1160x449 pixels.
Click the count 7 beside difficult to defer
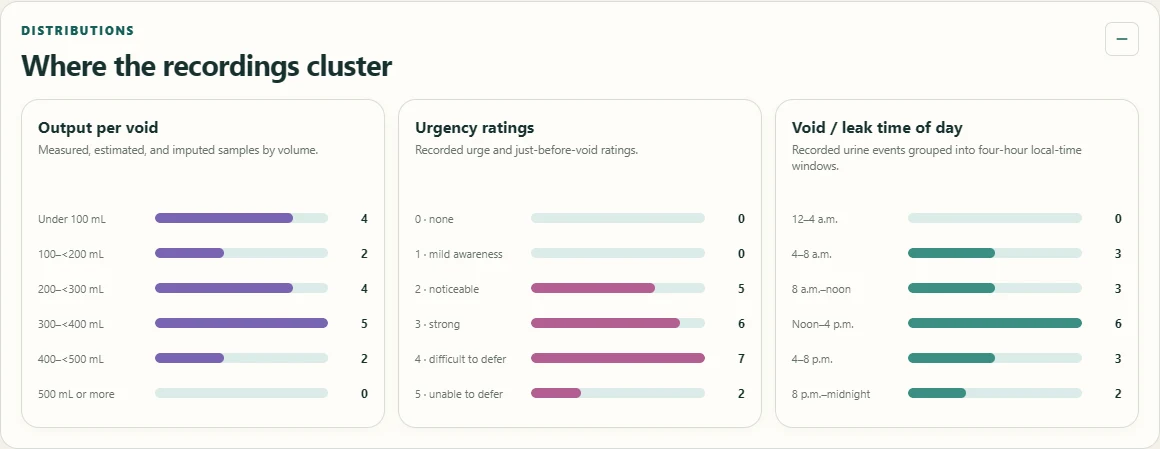click(x=741, y=358)
